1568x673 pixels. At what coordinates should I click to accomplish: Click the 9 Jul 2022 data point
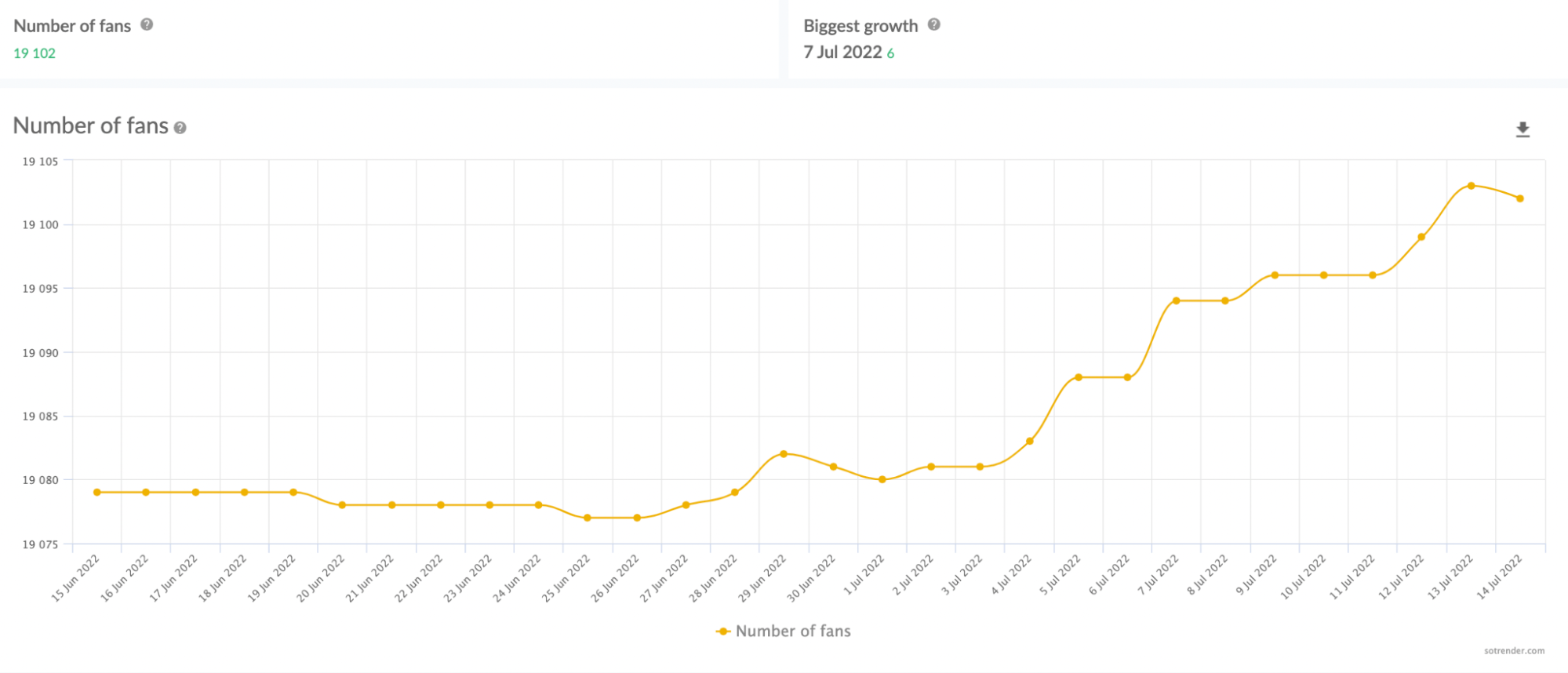pyautogui.click(x=1275, y=275)
